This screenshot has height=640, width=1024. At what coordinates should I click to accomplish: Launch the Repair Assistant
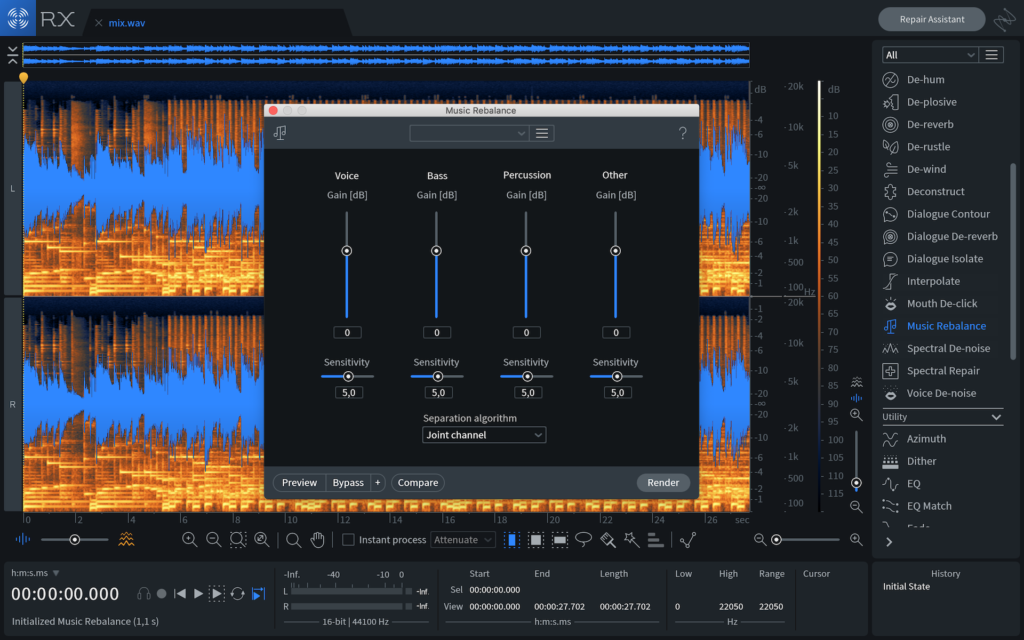click(931, 19)
